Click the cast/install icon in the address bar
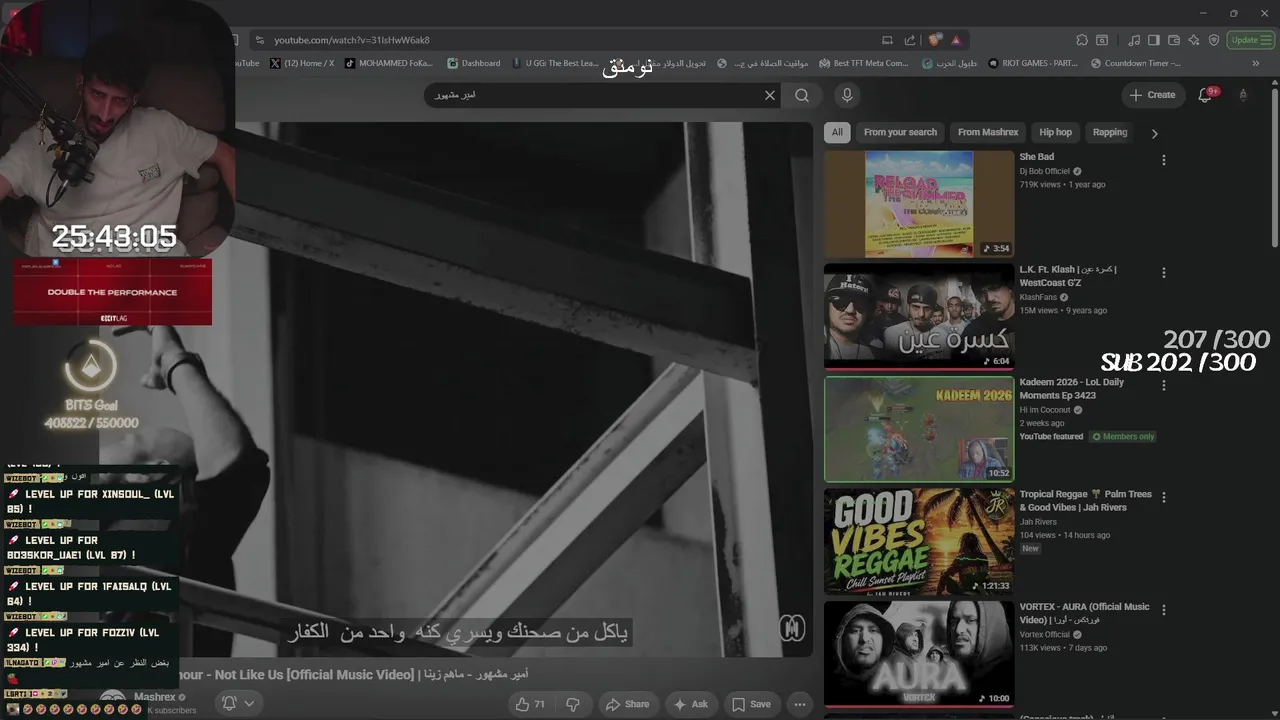The width and height of the screenshot is (1280, 720). [887, 40]
